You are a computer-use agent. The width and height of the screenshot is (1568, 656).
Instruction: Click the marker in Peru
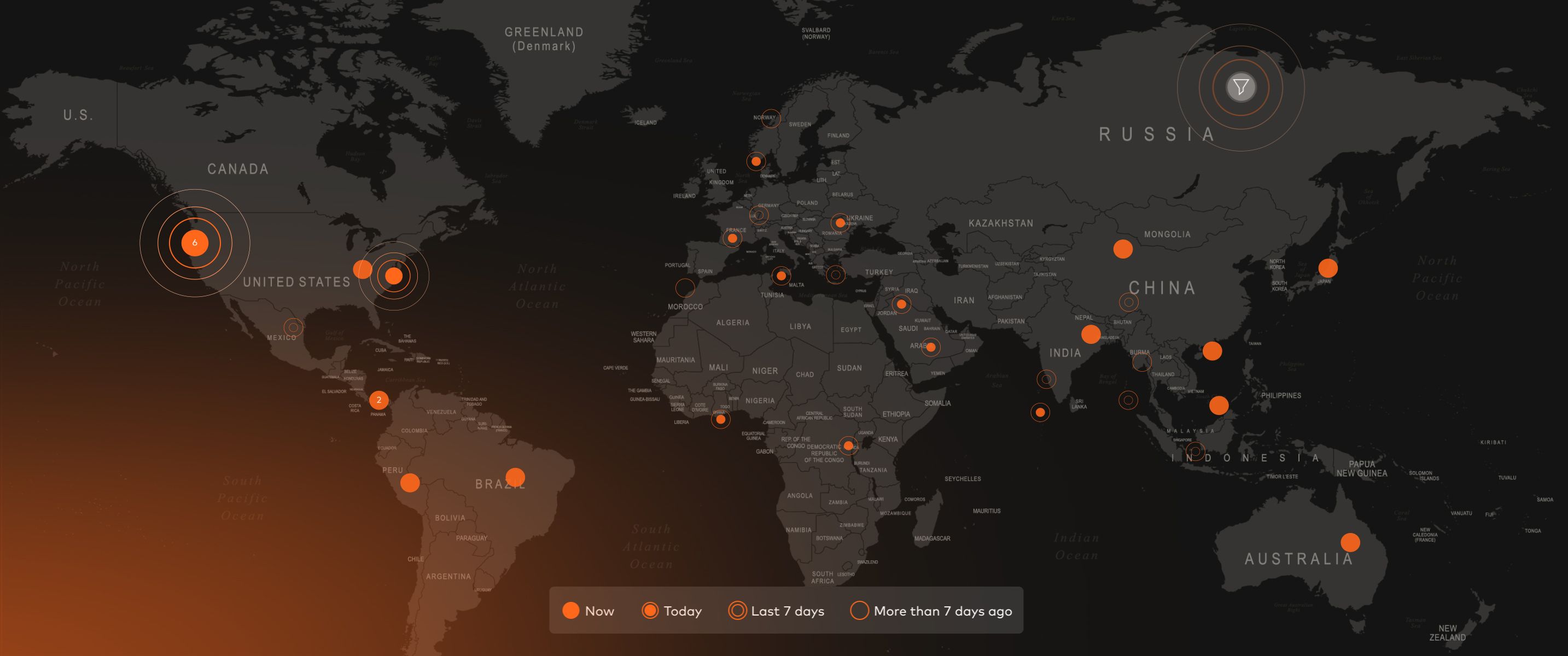pos(410,483)
